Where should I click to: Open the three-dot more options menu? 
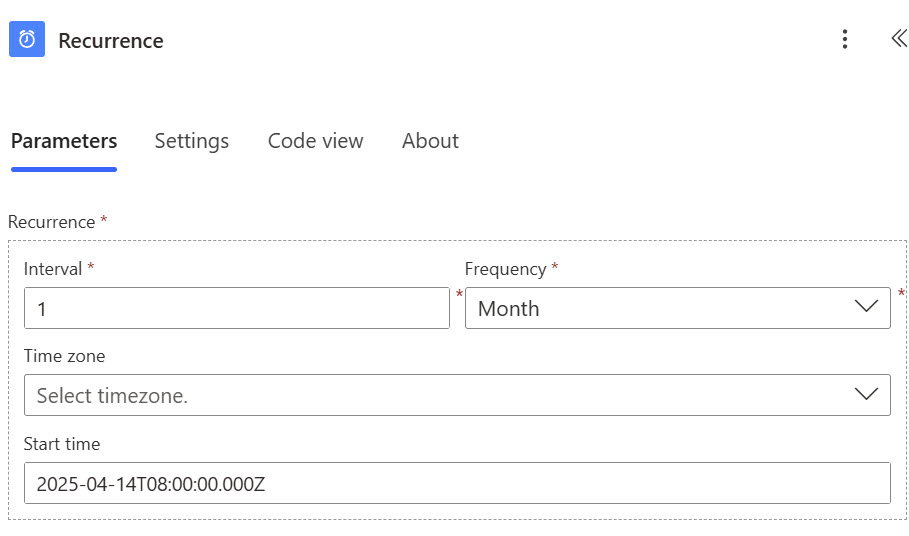pyautogui.click(x=845, y=39)
